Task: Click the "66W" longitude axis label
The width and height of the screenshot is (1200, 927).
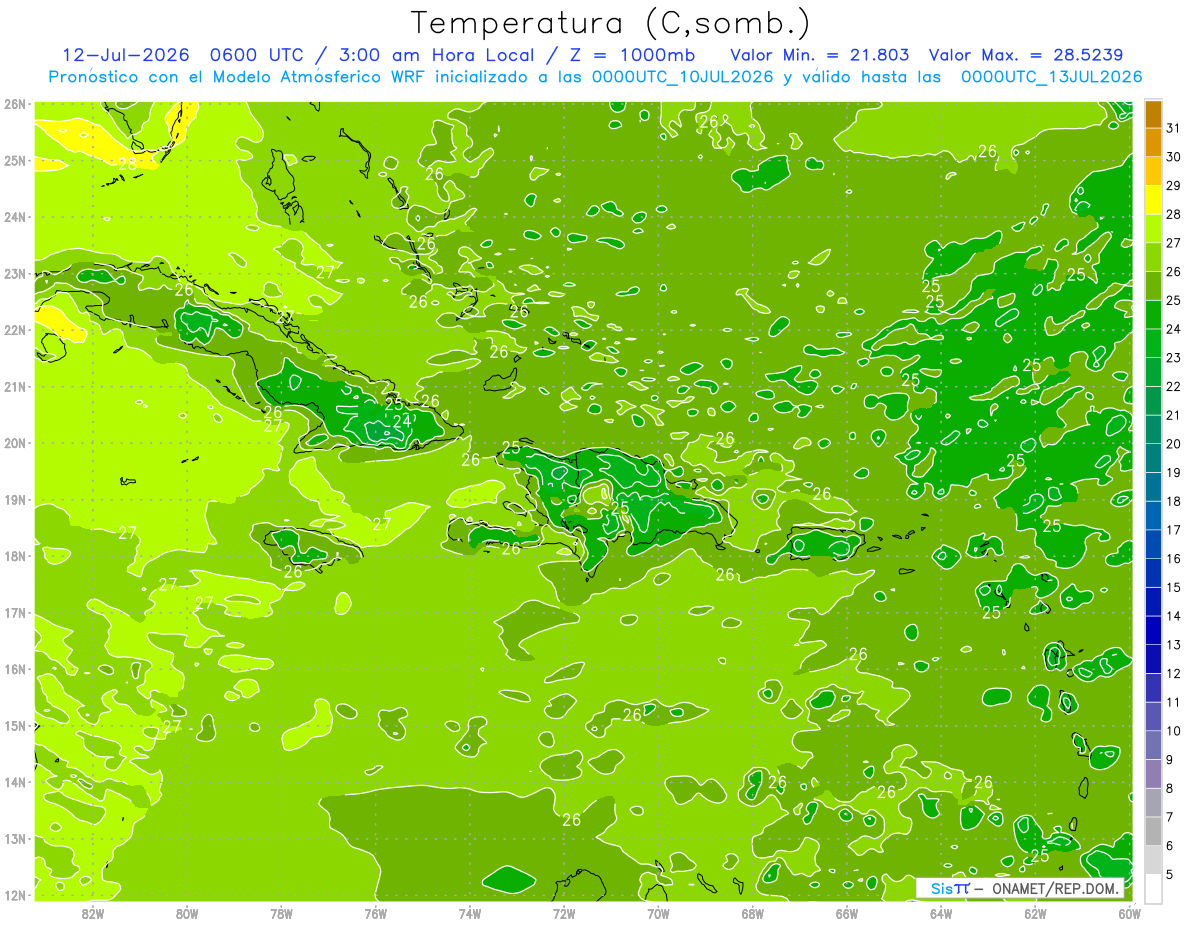Action: (847, 913)
